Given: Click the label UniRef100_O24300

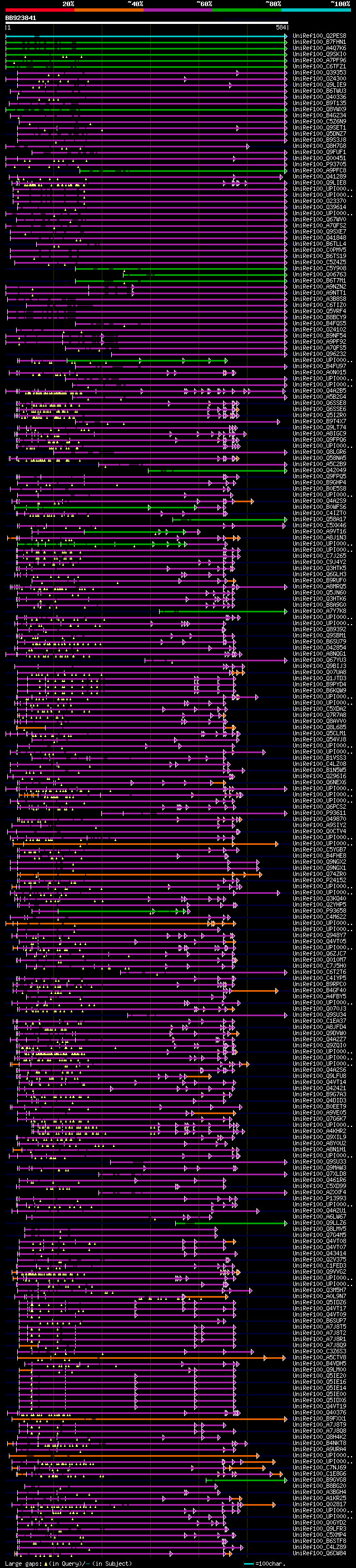Looking at the screenshot, I should click(319, 78).
